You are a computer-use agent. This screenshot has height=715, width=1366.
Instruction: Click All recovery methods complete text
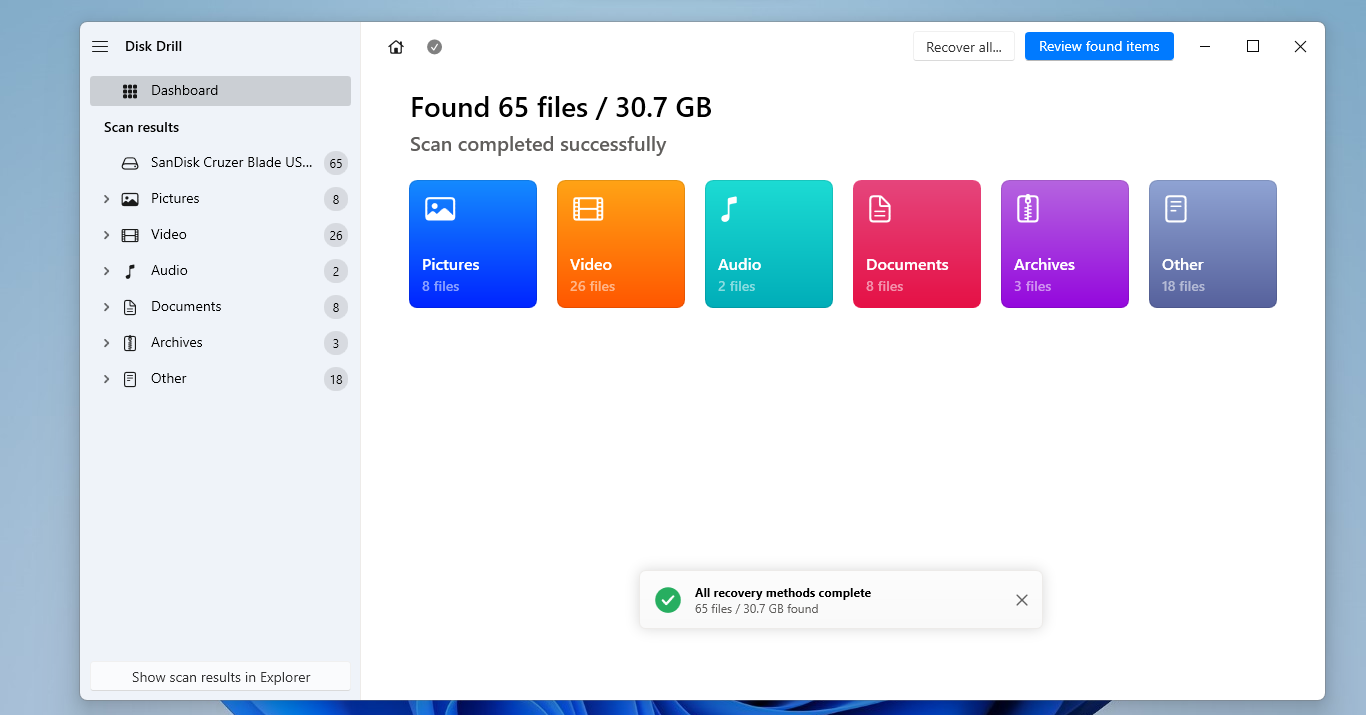point(783,592)
